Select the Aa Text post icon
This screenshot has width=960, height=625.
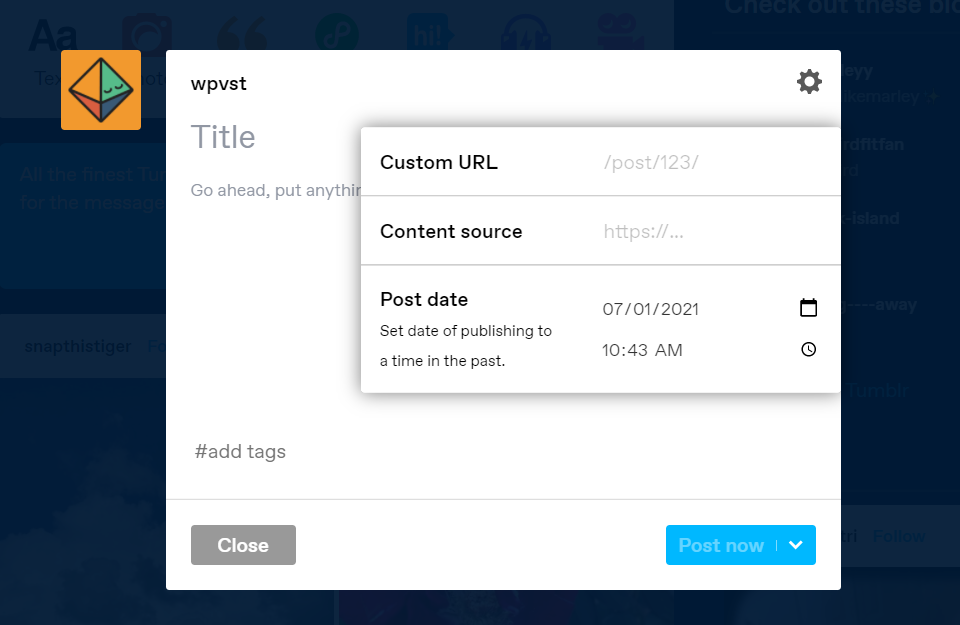click(x=53, y=35)
